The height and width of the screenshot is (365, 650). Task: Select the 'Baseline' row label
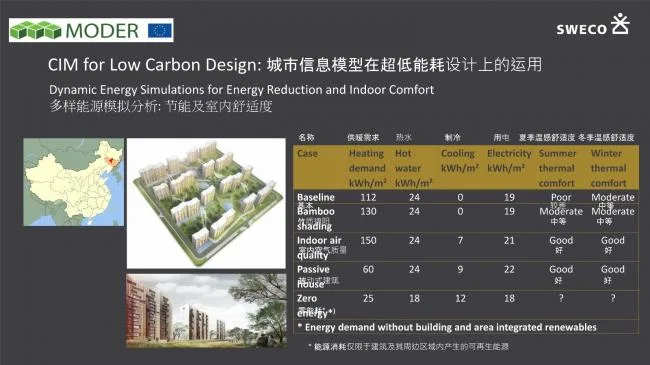click(x=315, y=197)
